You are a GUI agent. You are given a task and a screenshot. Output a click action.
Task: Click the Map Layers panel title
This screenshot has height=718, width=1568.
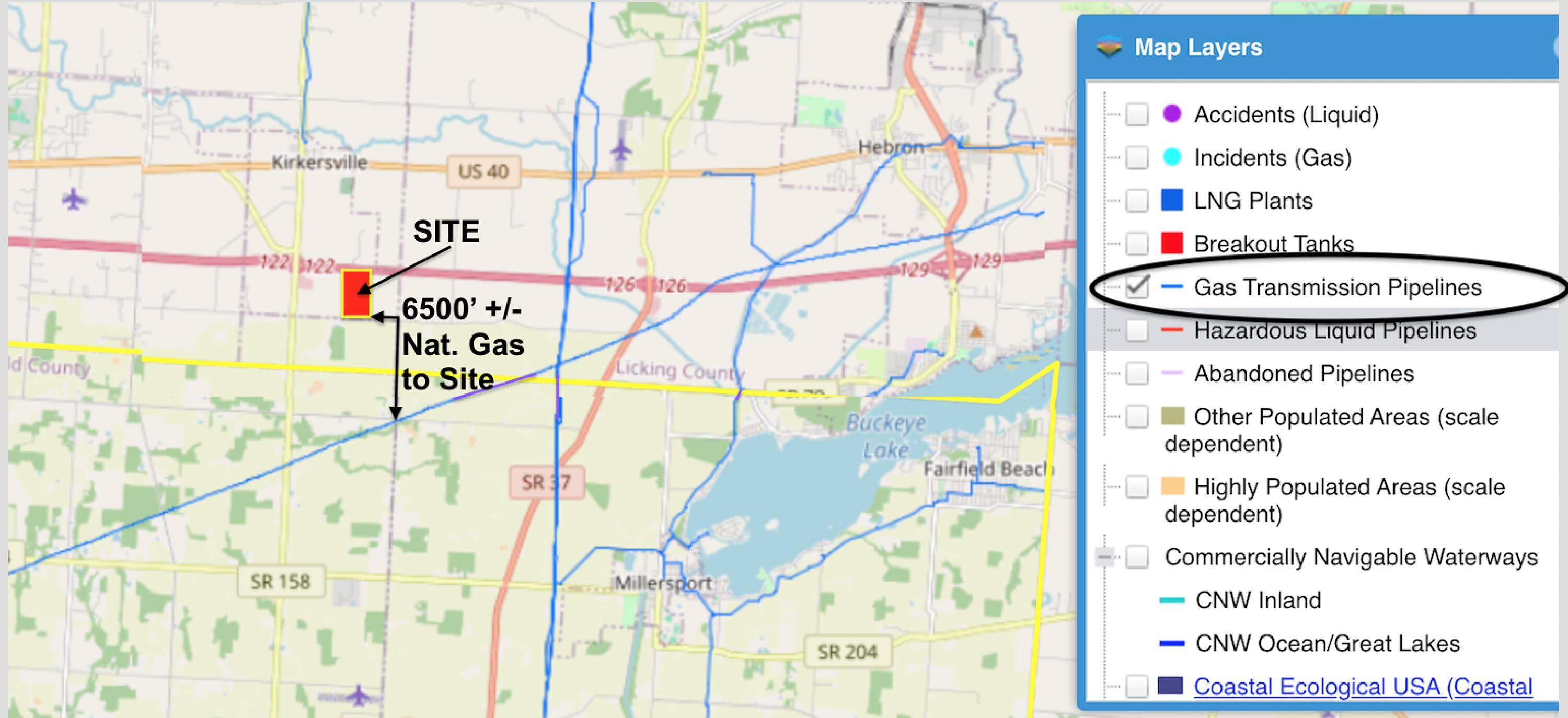click(1198, 47)
